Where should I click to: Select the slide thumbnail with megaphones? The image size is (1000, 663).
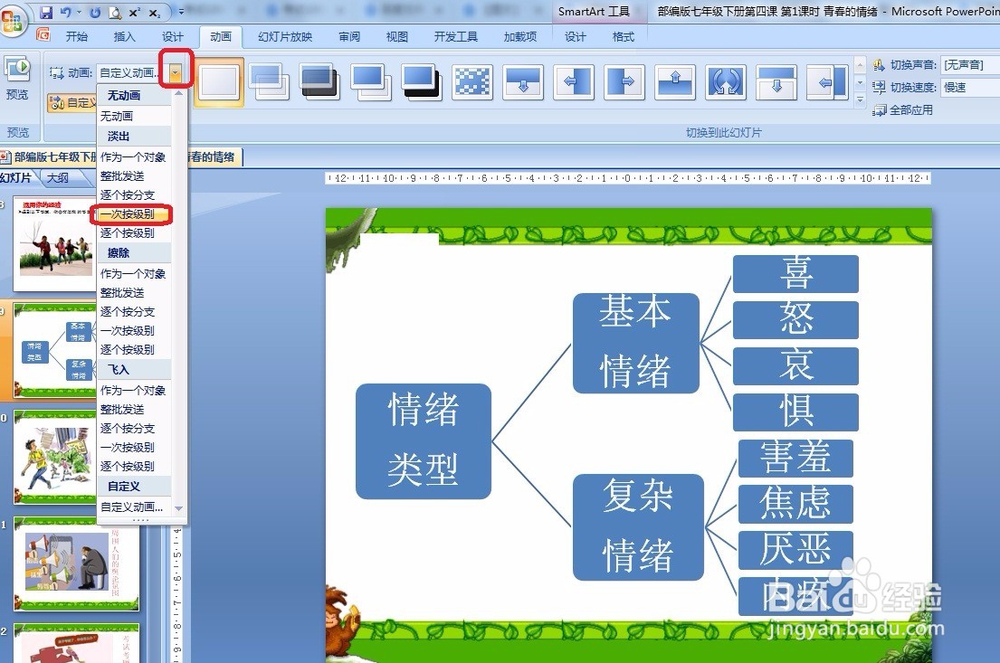[x=76, y=564]
